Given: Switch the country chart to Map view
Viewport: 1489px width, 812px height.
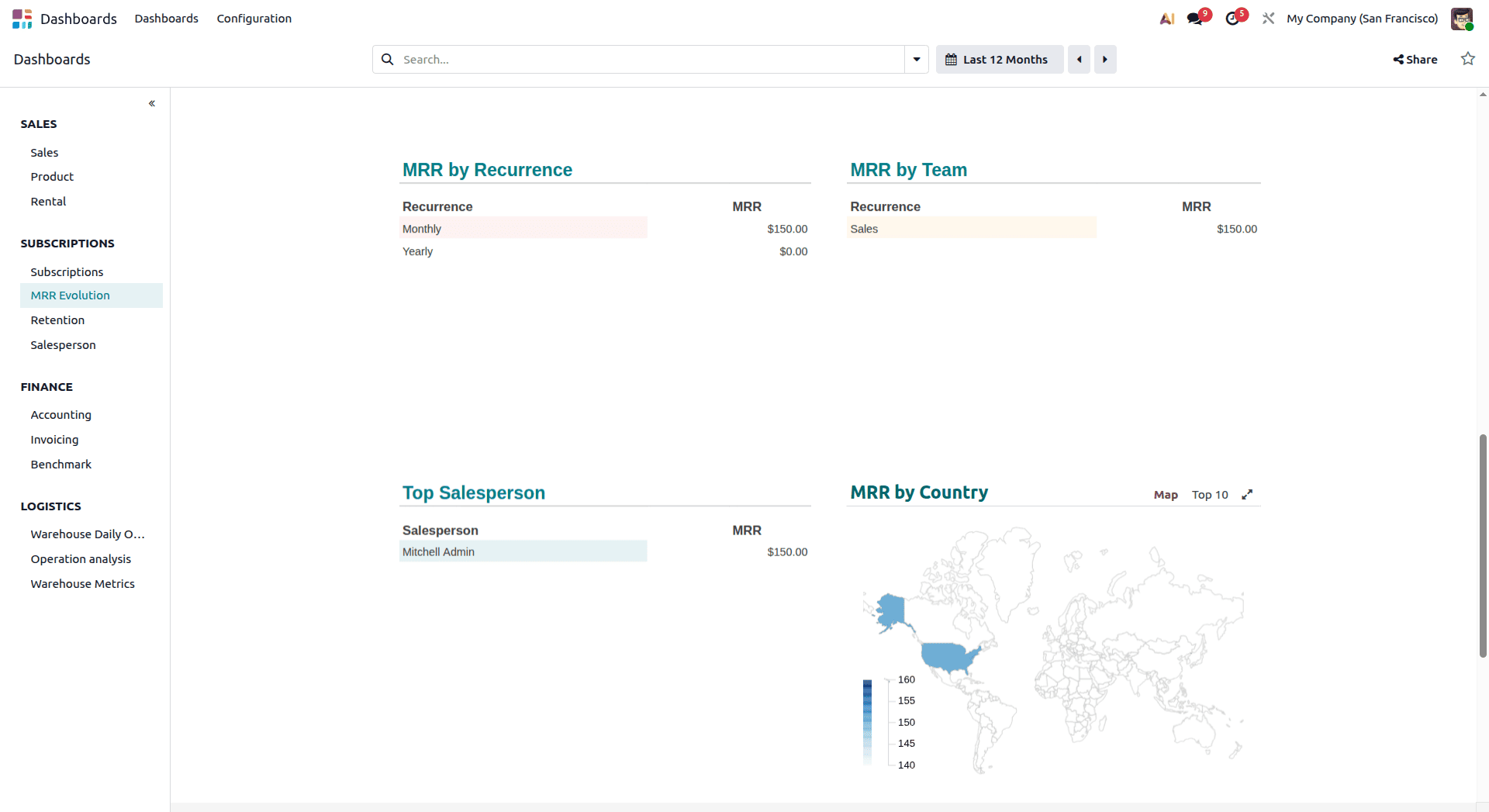Looking at the screenshot, I should (1166, 495).
